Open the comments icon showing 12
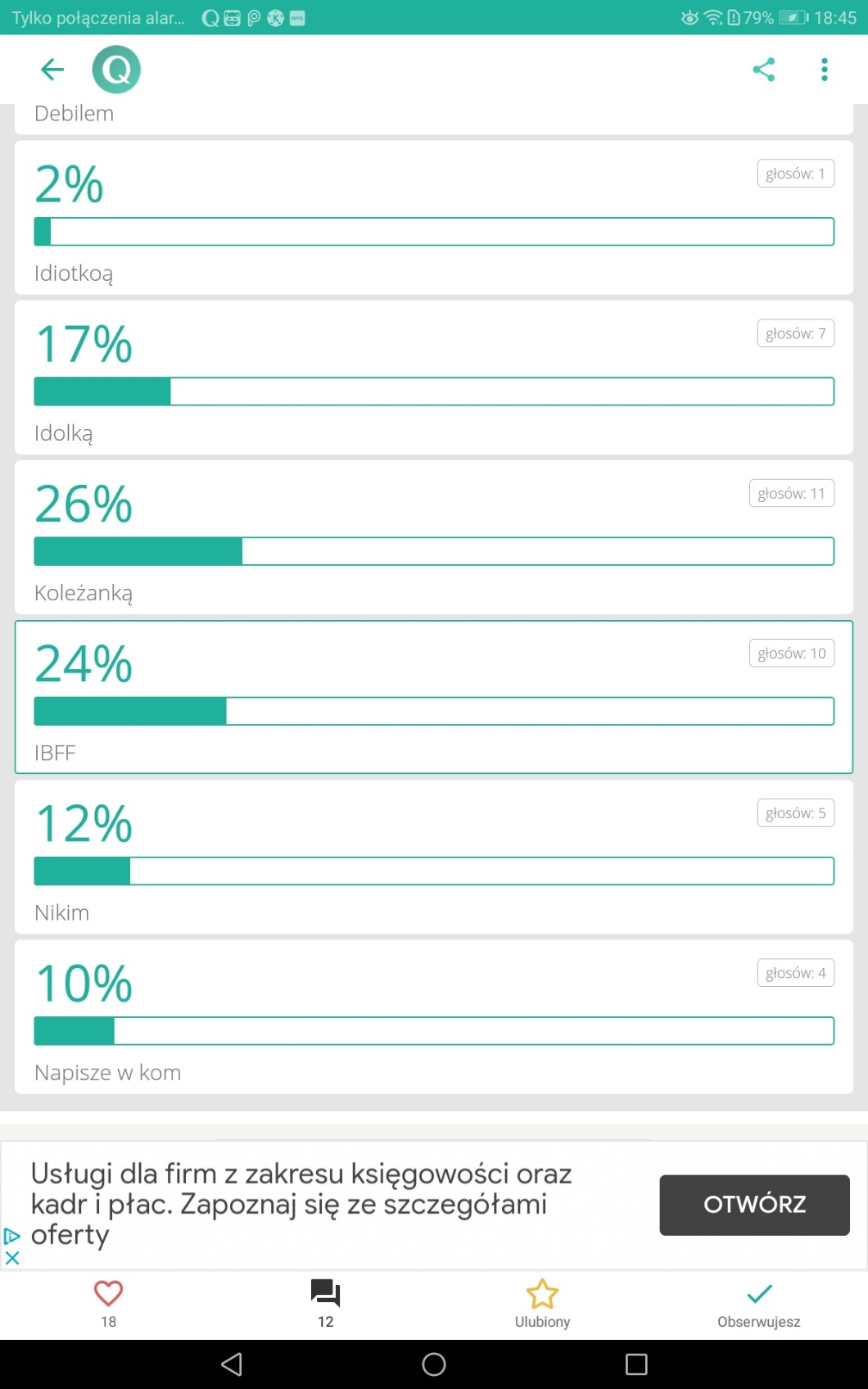This screenshot has height=1389, width=868. coord(325,1294)
